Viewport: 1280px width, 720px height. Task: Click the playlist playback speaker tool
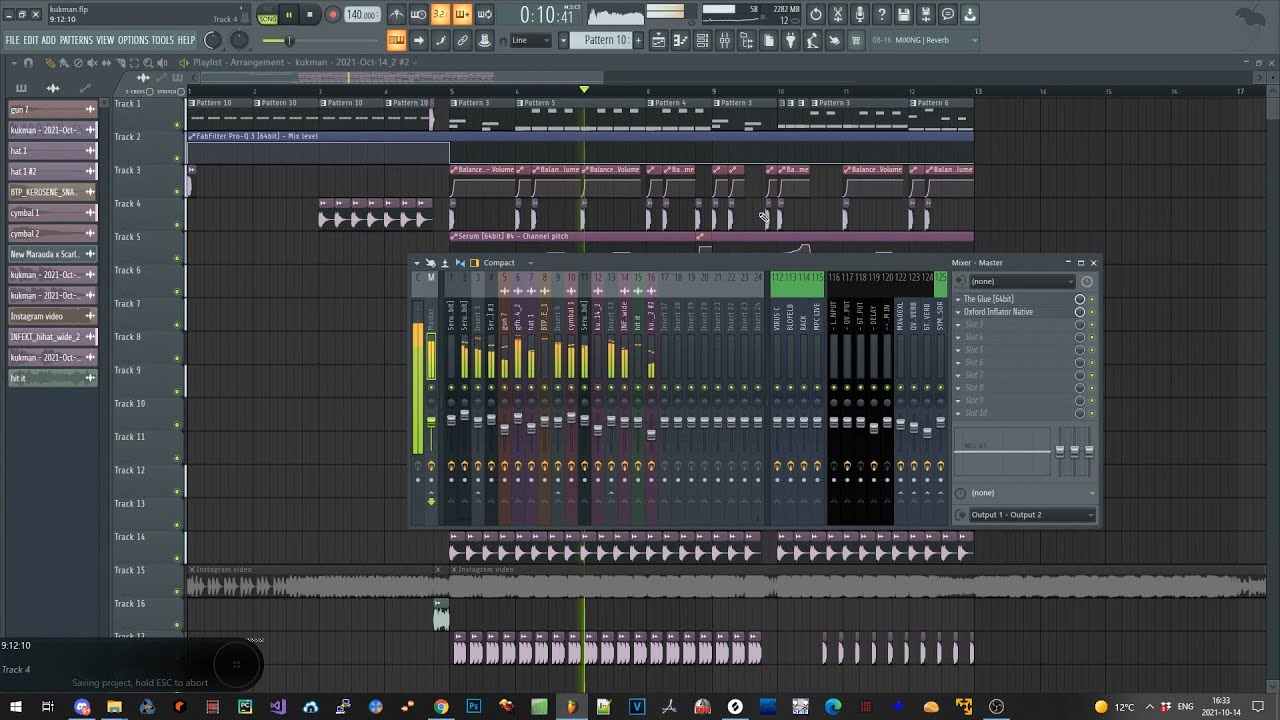(x=160, y=63)
